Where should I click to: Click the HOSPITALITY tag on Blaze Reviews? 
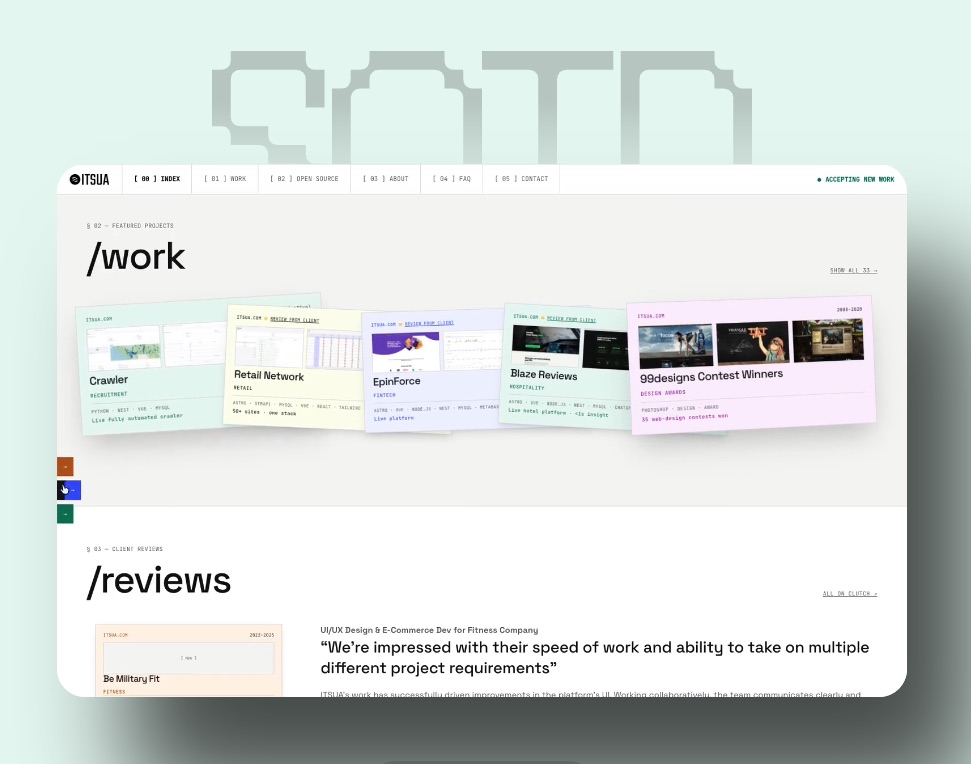(526, 388)
